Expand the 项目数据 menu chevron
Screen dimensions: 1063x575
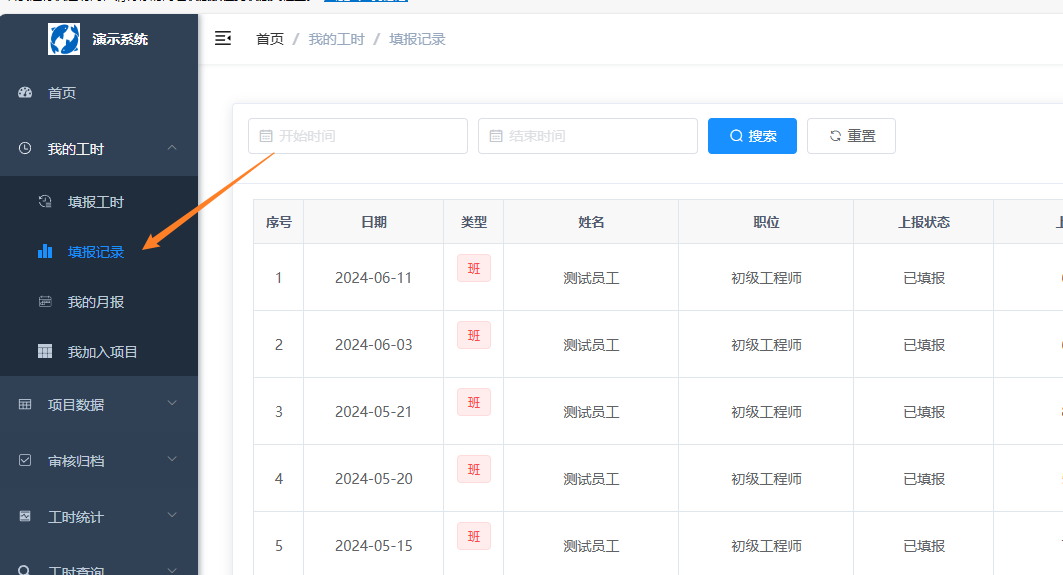coord(172,403)
